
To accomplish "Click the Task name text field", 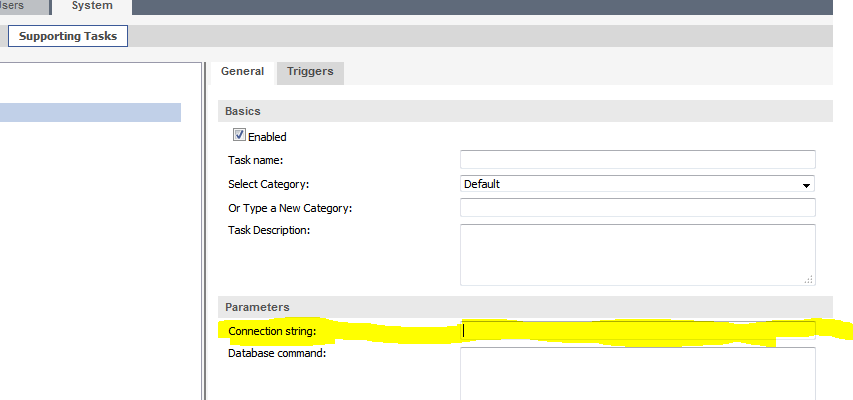I will [637, 160].
